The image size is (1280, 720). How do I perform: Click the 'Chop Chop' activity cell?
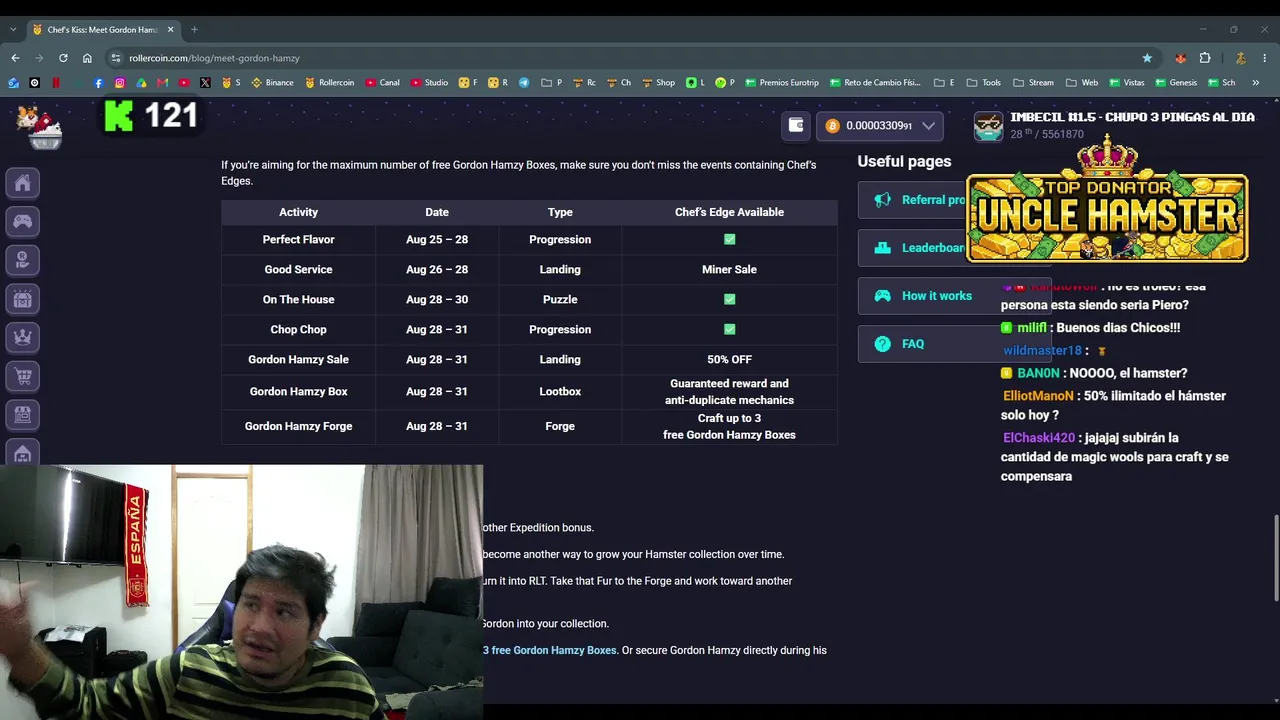[x=298, y=330]
